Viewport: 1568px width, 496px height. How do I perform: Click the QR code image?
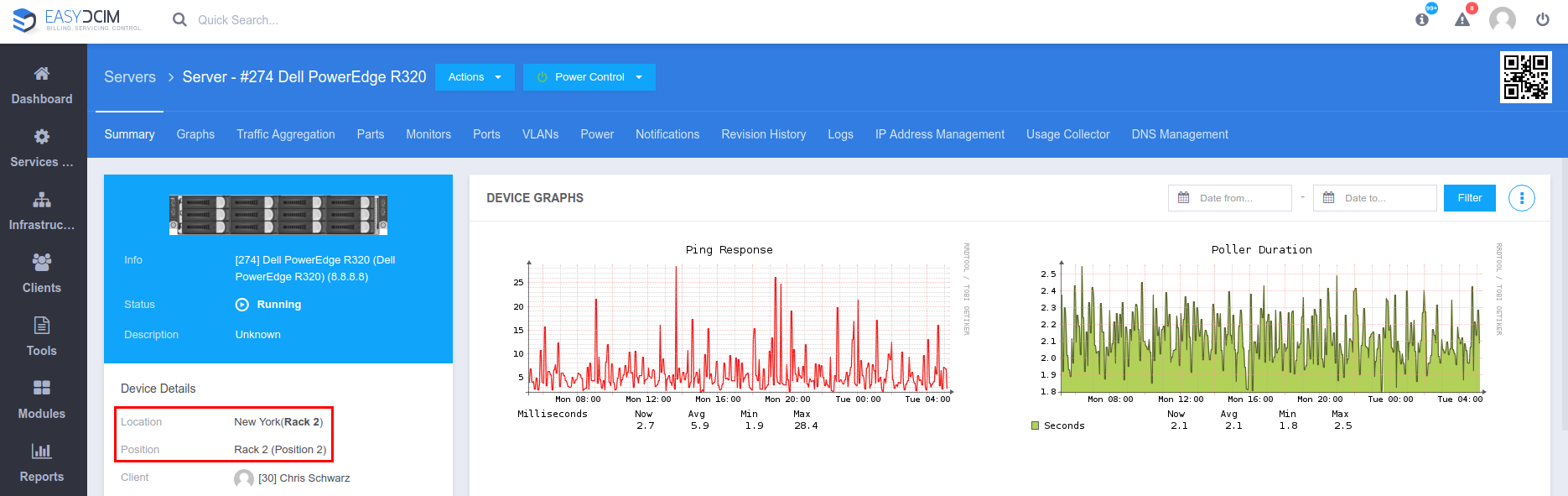coord(1526,77)
